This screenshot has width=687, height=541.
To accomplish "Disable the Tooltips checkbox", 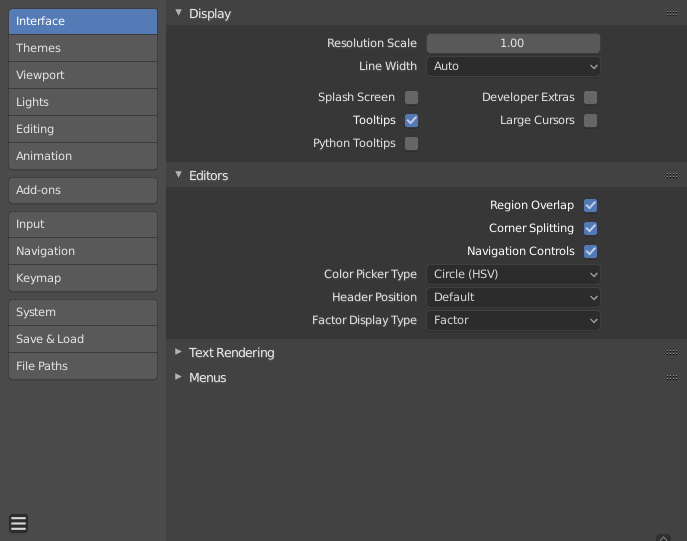I will (x=411, y=120).
